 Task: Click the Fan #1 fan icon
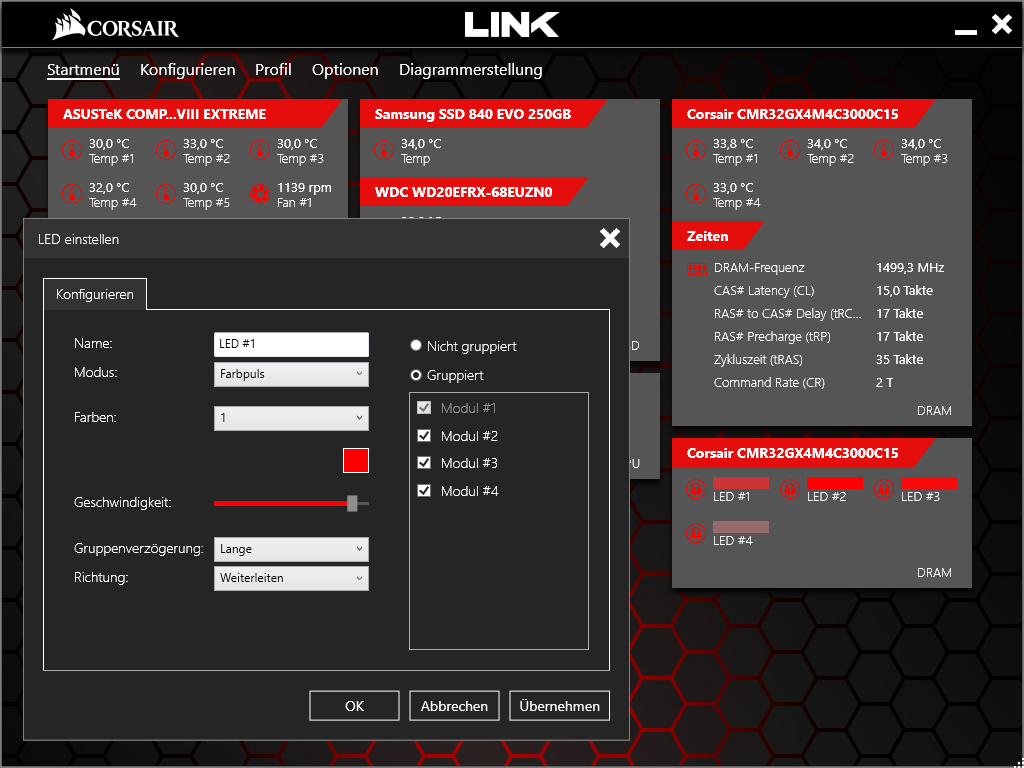(x=261, y=195)
